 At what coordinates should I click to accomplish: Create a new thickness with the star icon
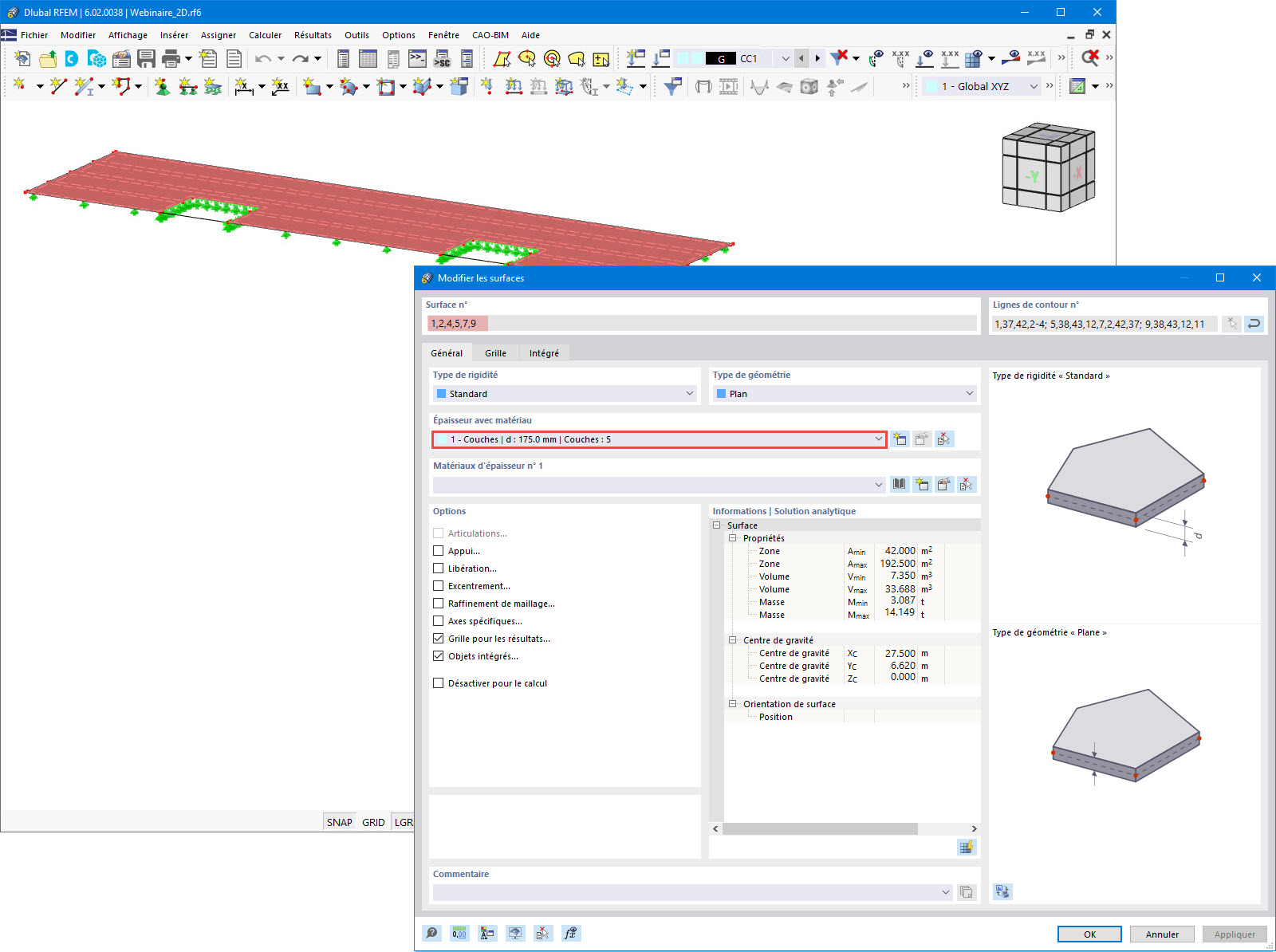pyautogui.click(x=900, y=439)
